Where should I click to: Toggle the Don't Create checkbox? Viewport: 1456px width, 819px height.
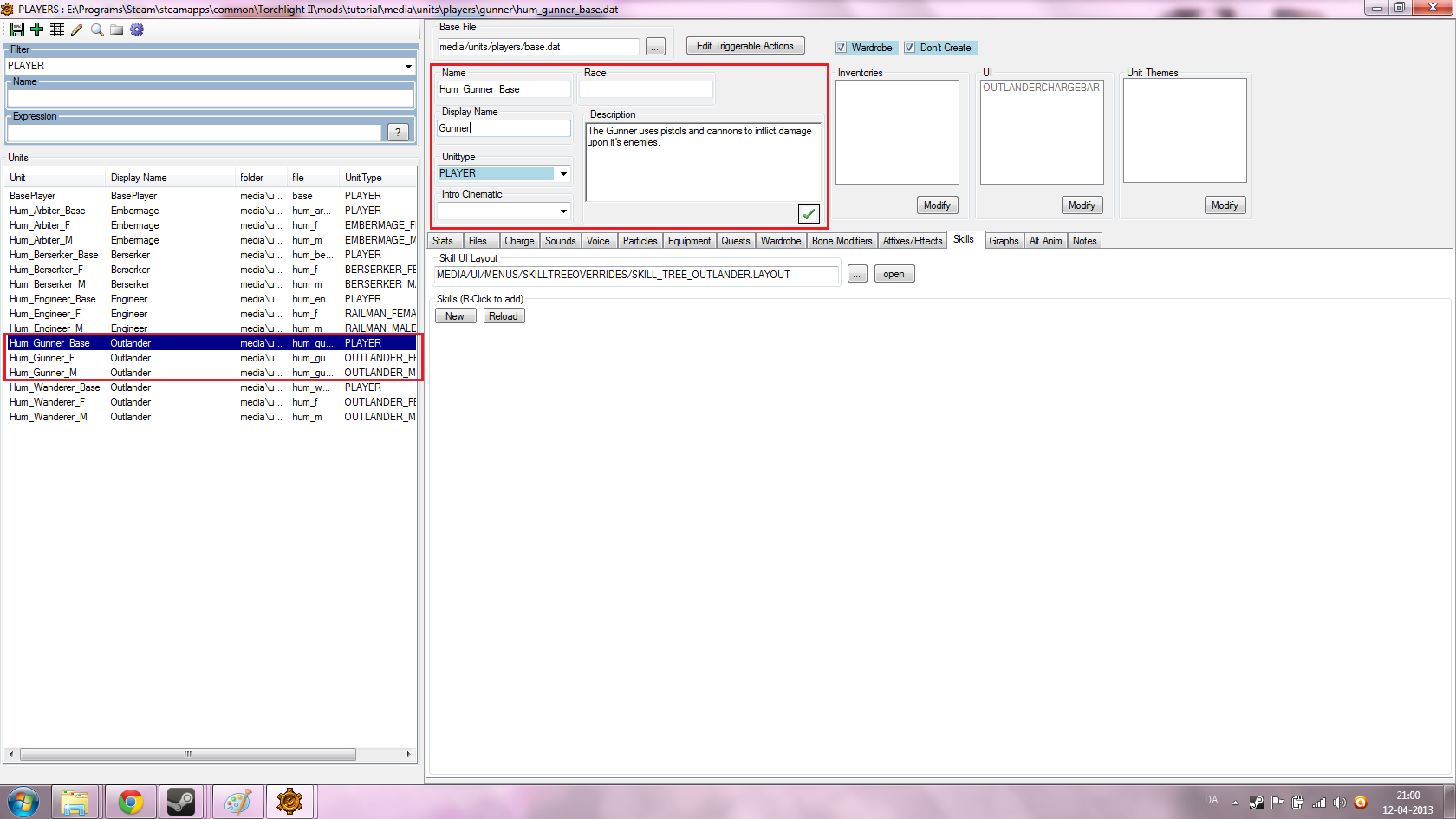[x=909, y=48]
